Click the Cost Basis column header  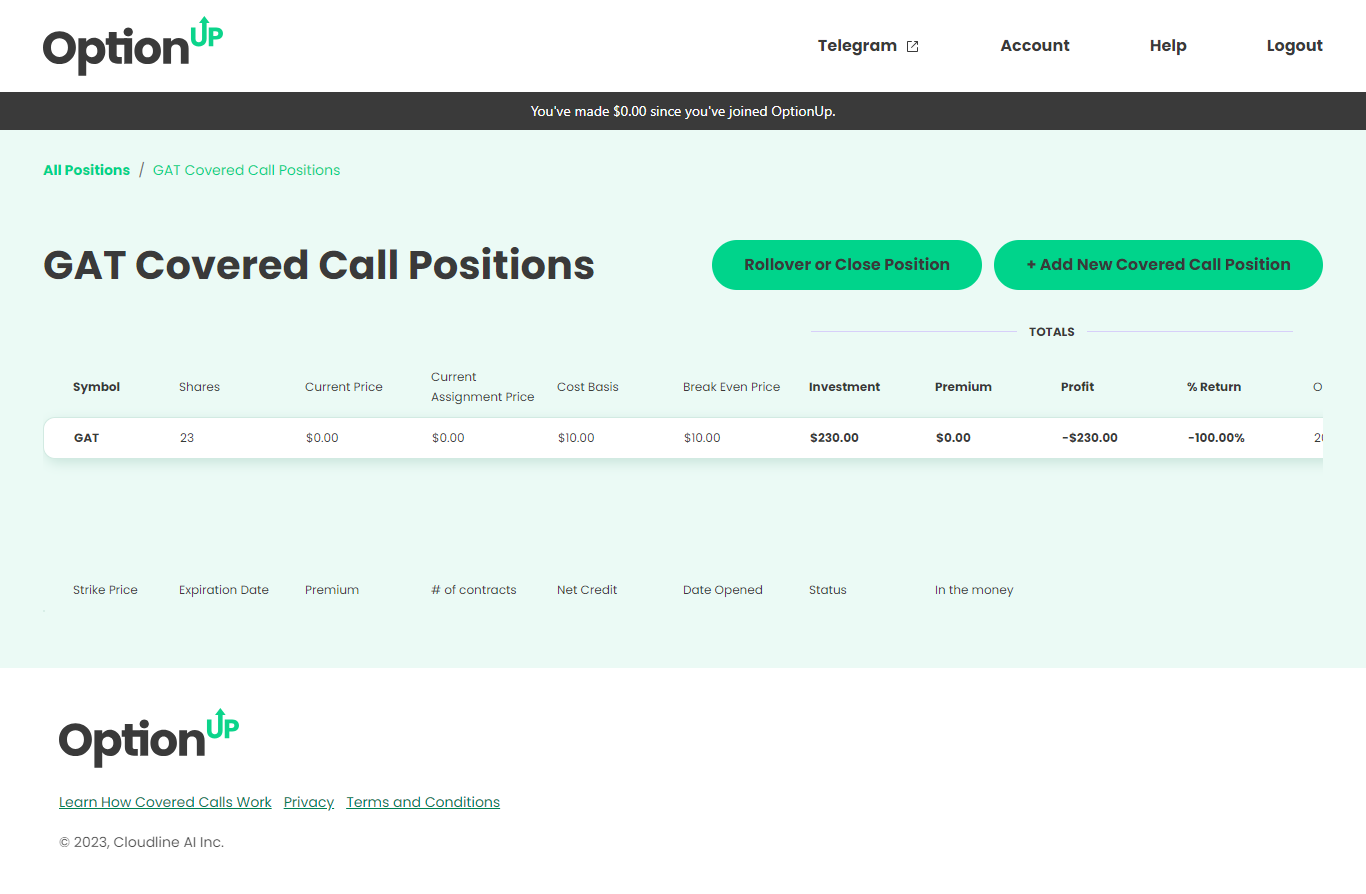click(x=588, y=387)
